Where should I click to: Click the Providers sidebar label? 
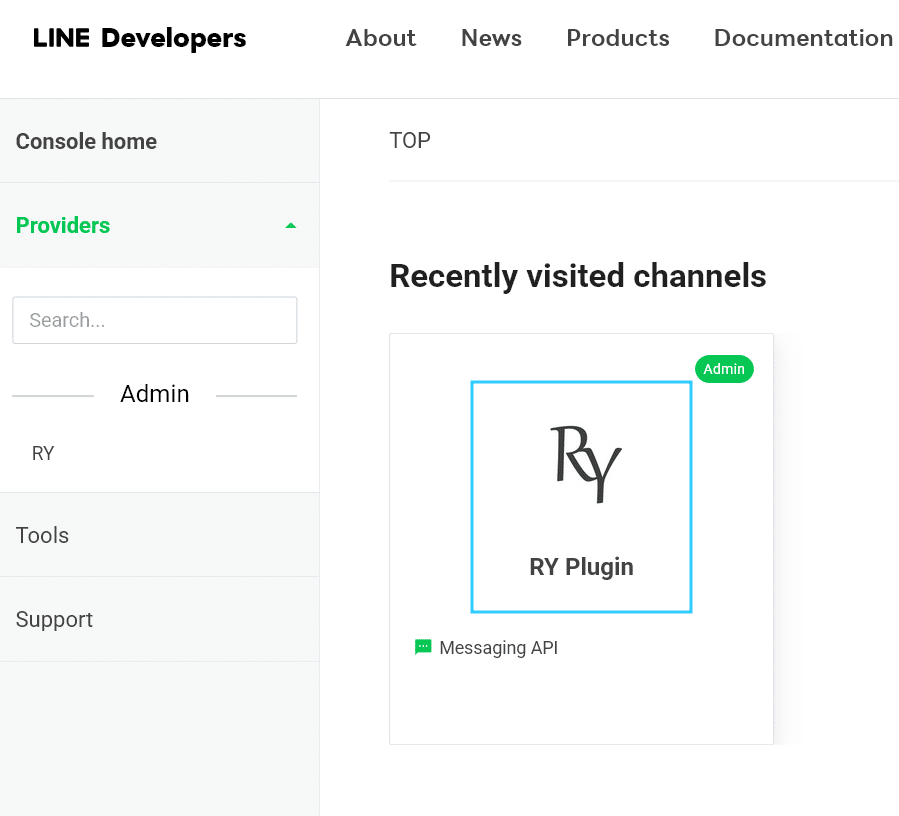tap(63, 225)
